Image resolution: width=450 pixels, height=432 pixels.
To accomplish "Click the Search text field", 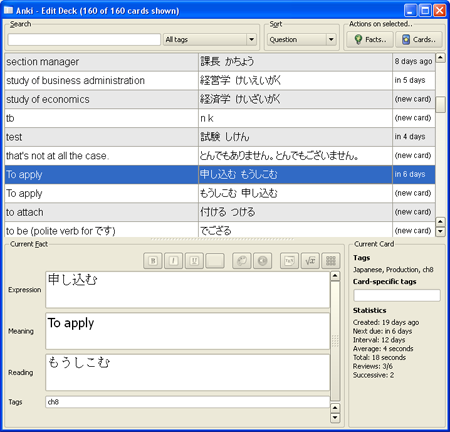I will pos(84,40).
